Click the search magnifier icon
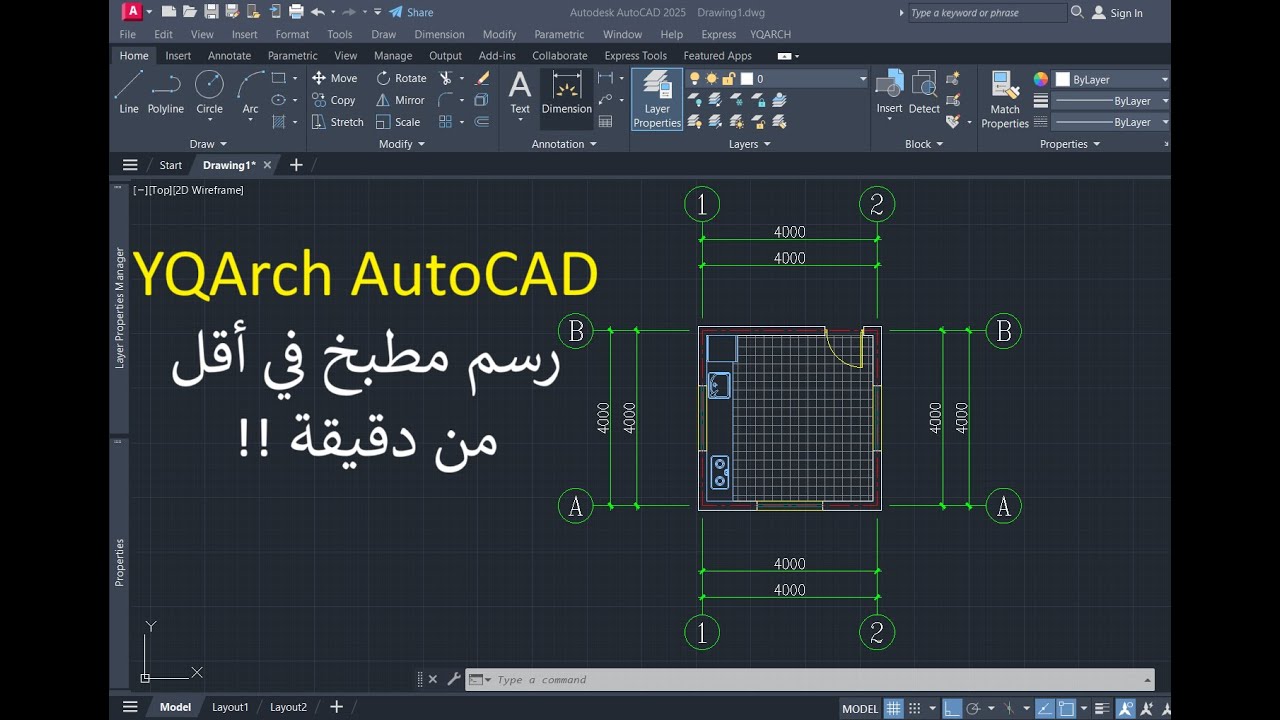1280x720 pixels. pyautogui.click(x=1077, y=12)
